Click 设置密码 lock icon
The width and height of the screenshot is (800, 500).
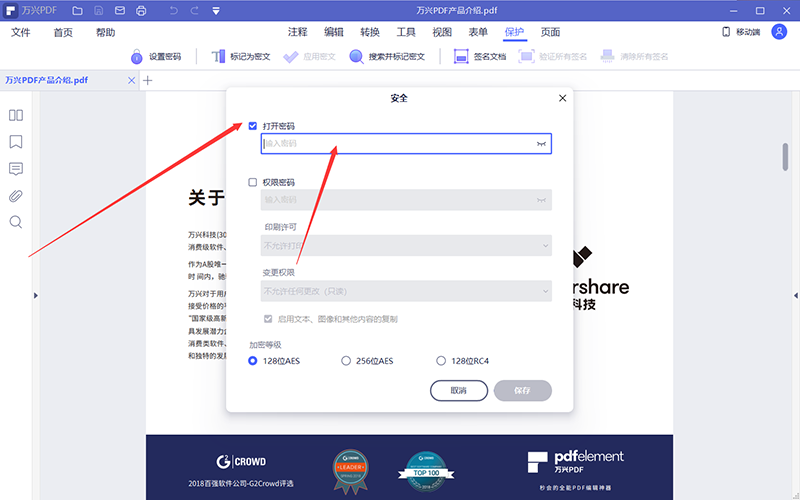(136, 57)
